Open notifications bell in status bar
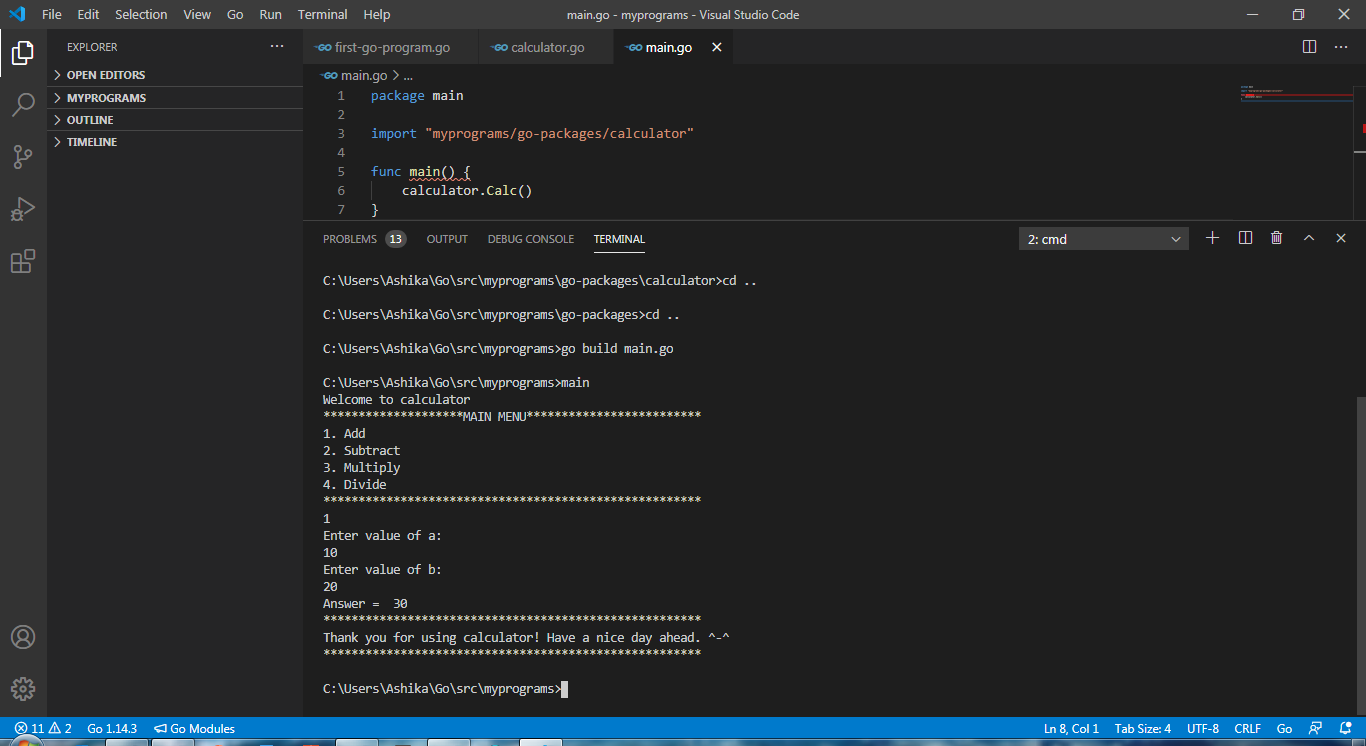The image size is (1366, 746). [x=1344, y=729]
